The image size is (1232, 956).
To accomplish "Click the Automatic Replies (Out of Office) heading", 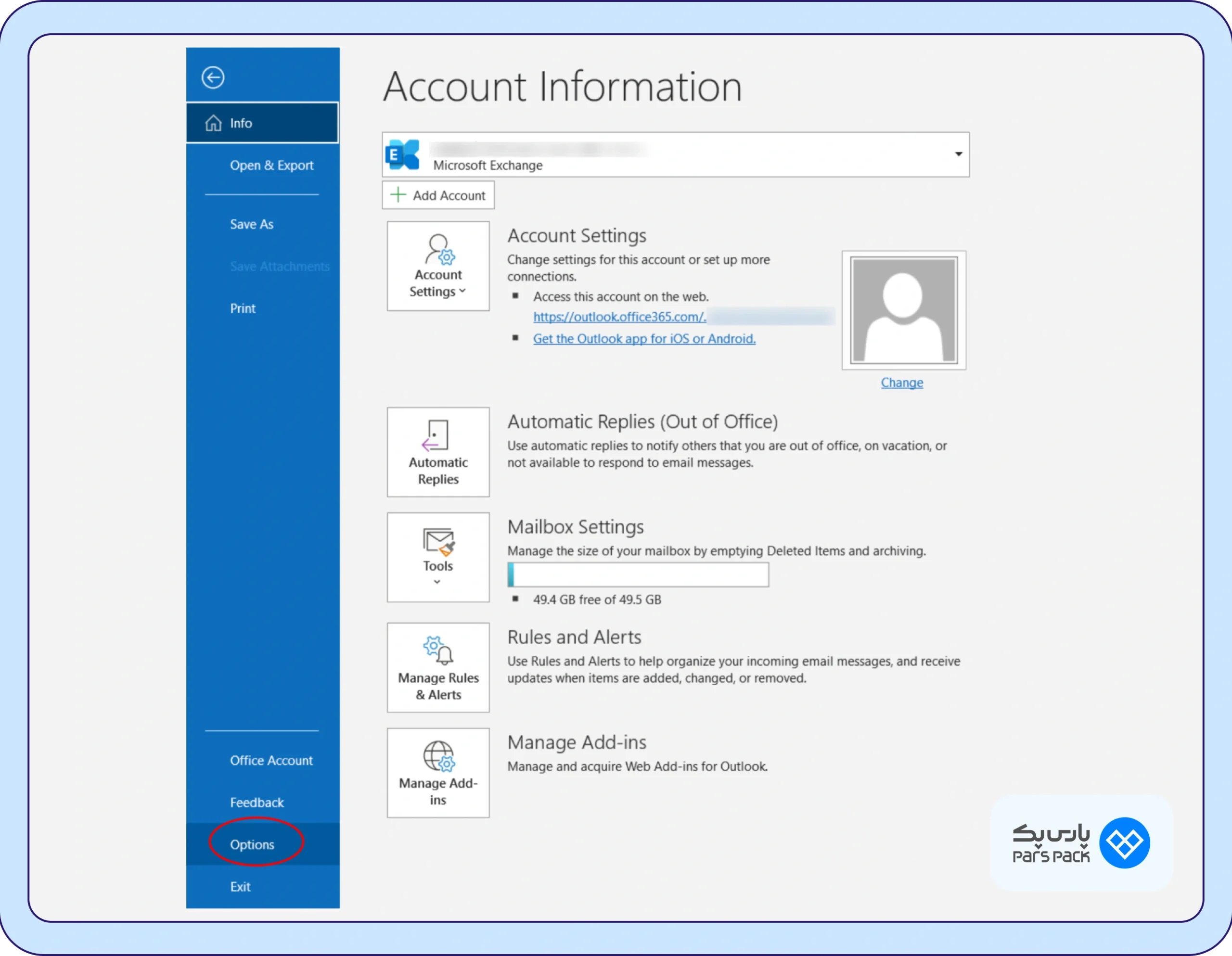I will coord(642,422).
